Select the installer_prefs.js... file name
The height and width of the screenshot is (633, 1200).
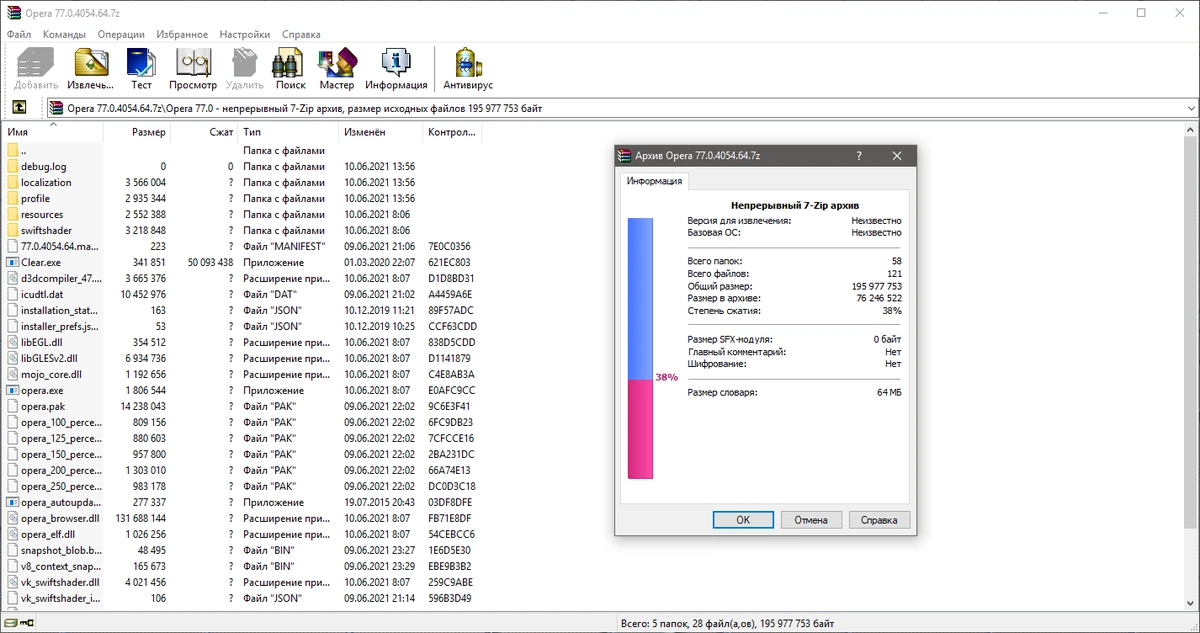click(x=61, y=326)
